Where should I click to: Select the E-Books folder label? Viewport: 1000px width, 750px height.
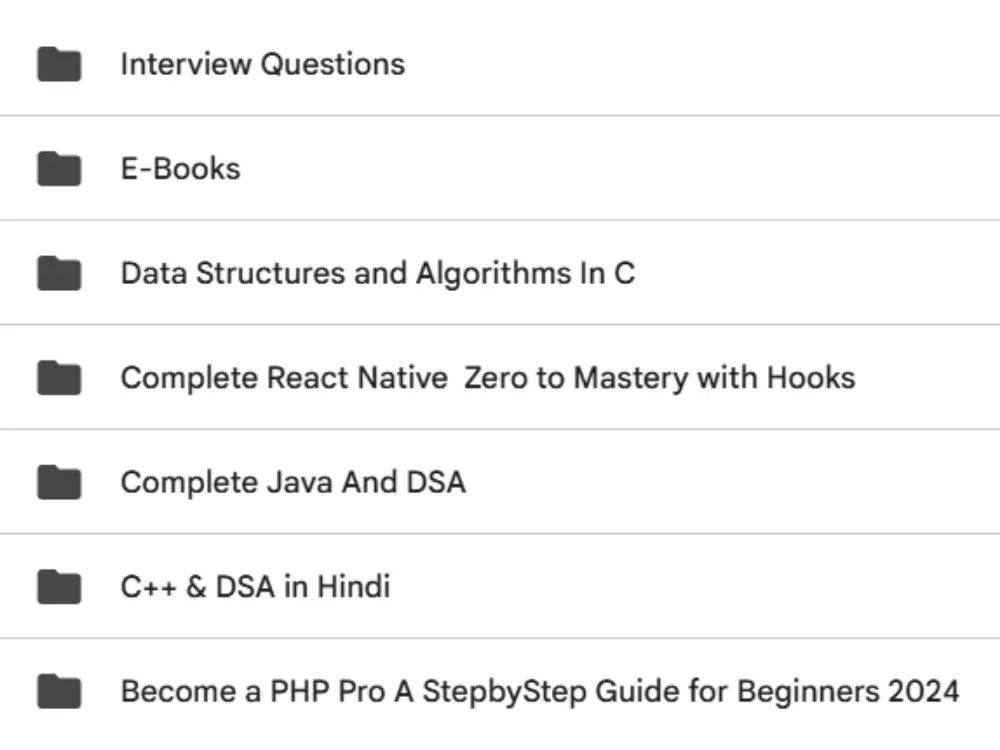[180, 169]
